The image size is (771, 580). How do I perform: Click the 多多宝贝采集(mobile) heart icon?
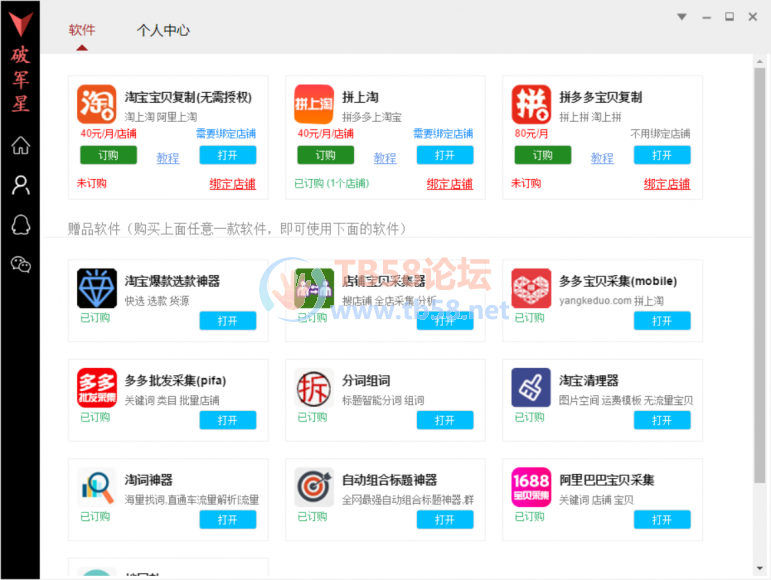tap(531, 288)
